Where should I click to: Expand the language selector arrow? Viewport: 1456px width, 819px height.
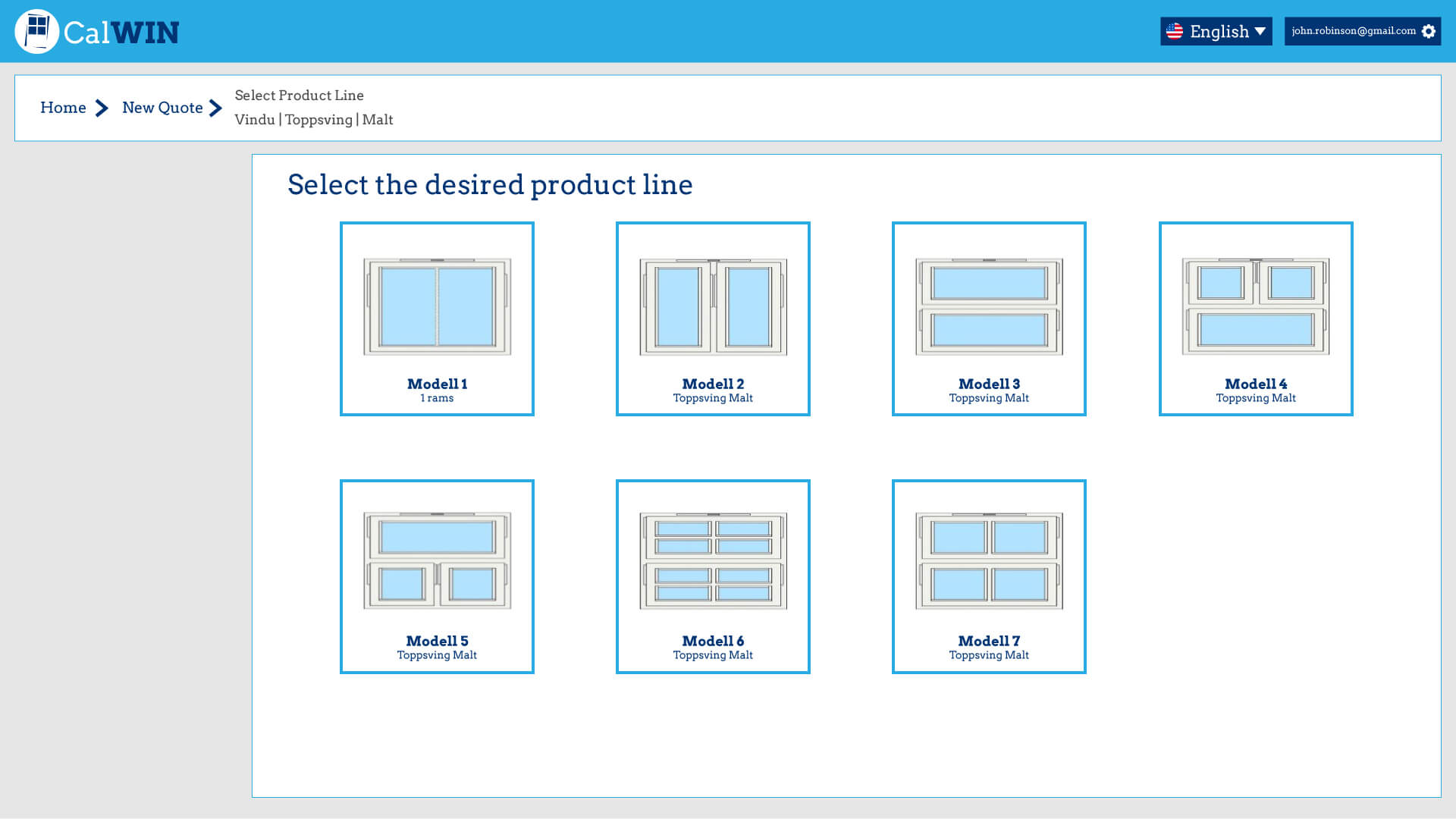[1260, 32]
